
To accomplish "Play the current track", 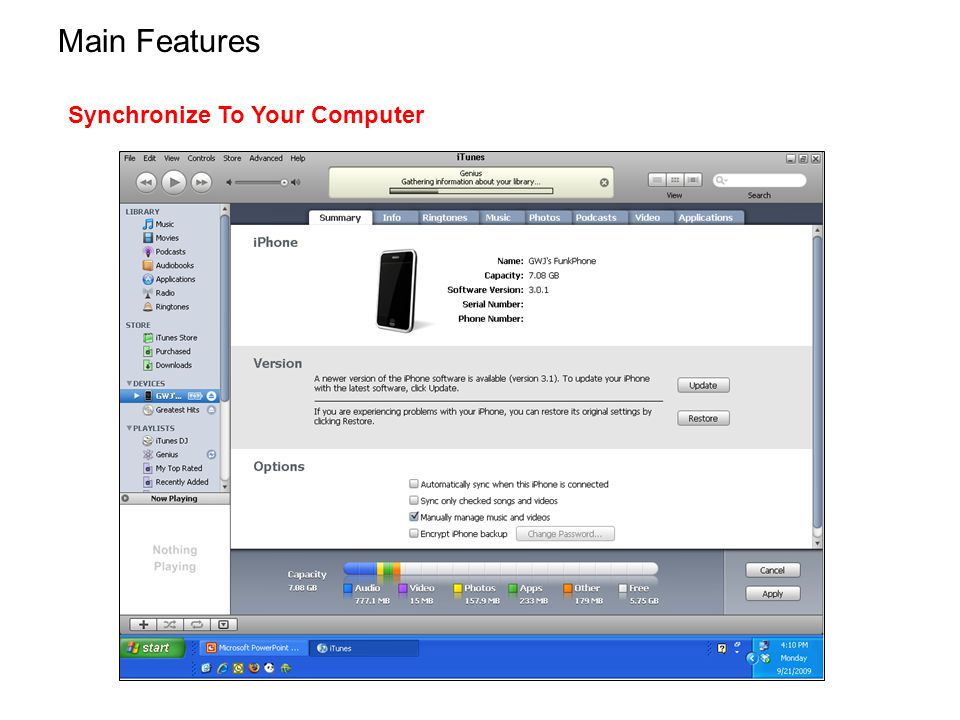I will pos(174,182).
